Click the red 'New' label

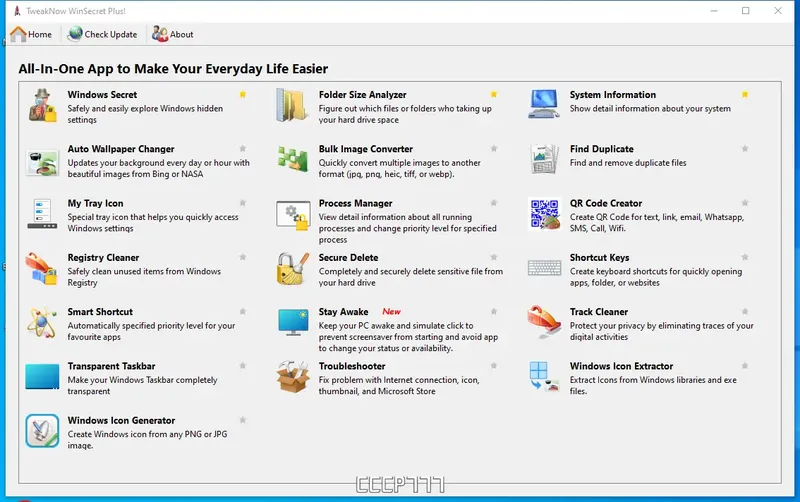click(391, 311)
